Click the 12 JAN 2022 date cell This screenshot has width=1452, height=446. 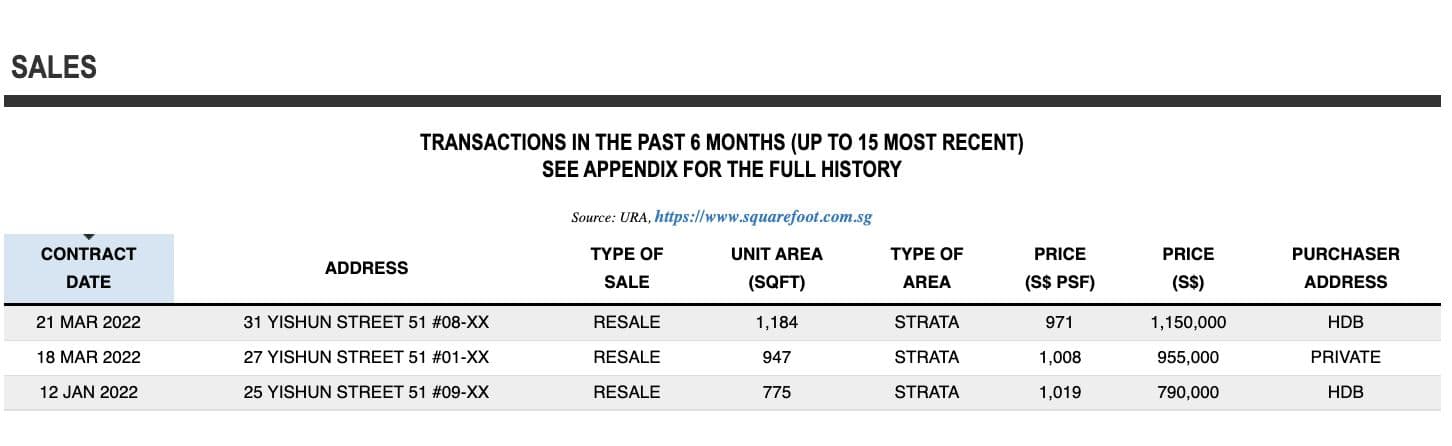89,392
